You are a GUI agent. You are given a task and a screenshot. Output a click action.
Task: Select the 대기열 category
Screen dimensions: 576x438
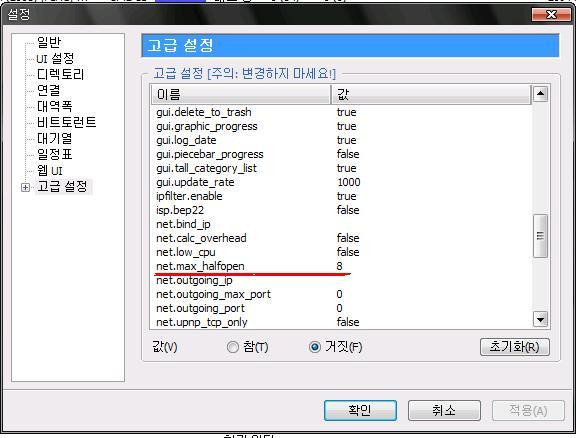[55, 138]
